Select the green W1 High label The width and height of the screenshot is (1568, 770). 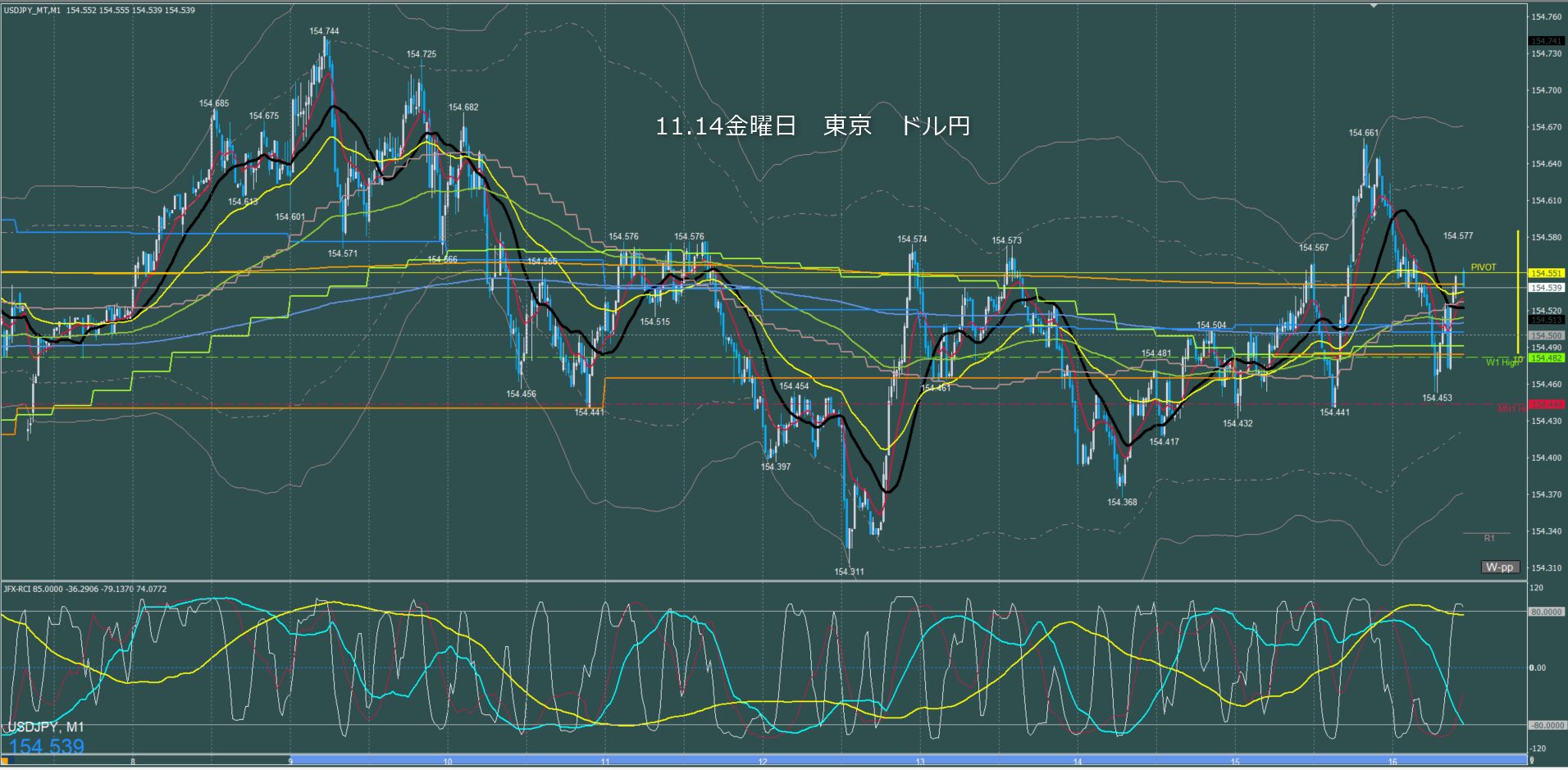pos(1502,362)
